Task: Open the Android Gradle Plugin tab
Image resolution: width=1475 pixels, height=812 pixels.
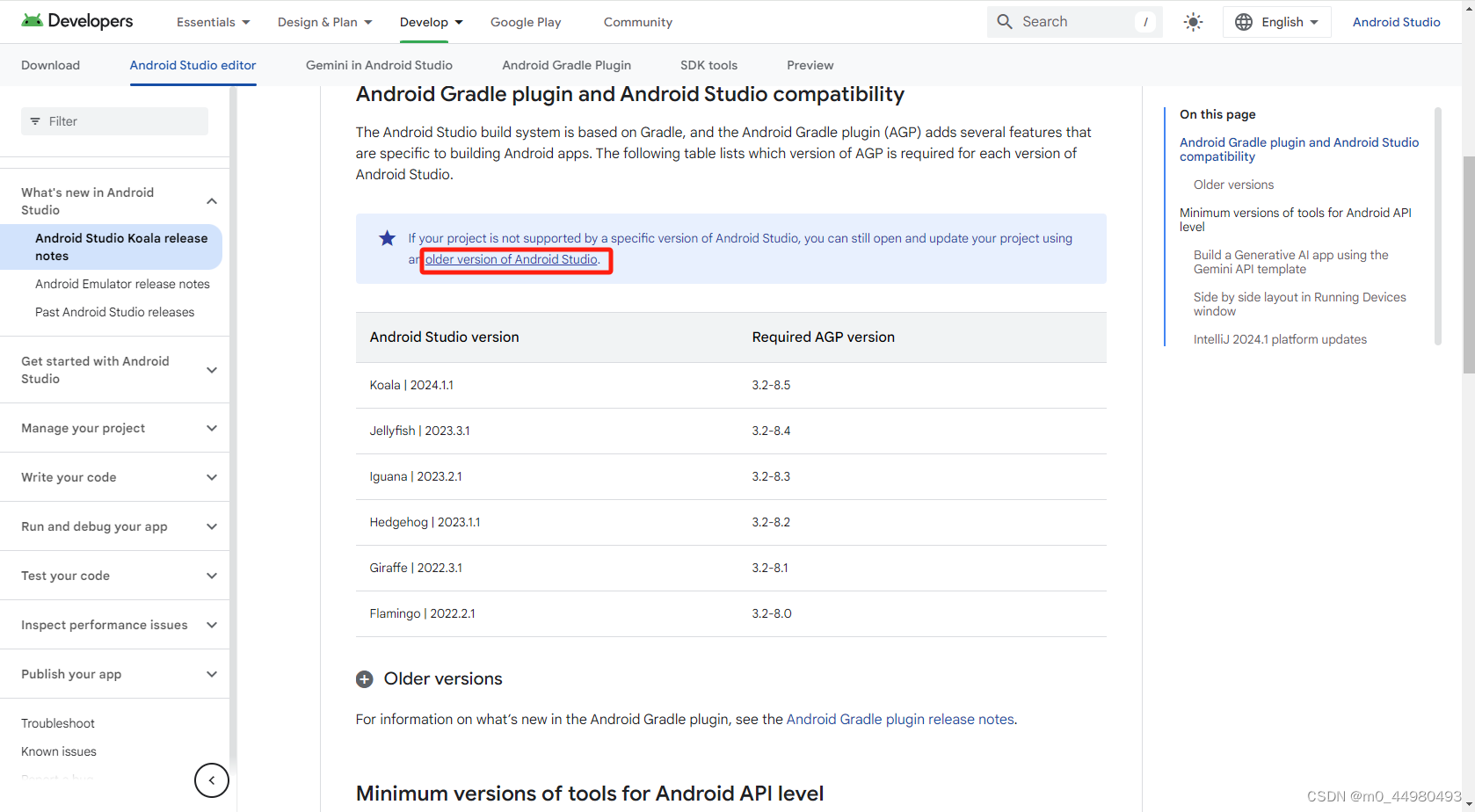Action: point(567,65)
